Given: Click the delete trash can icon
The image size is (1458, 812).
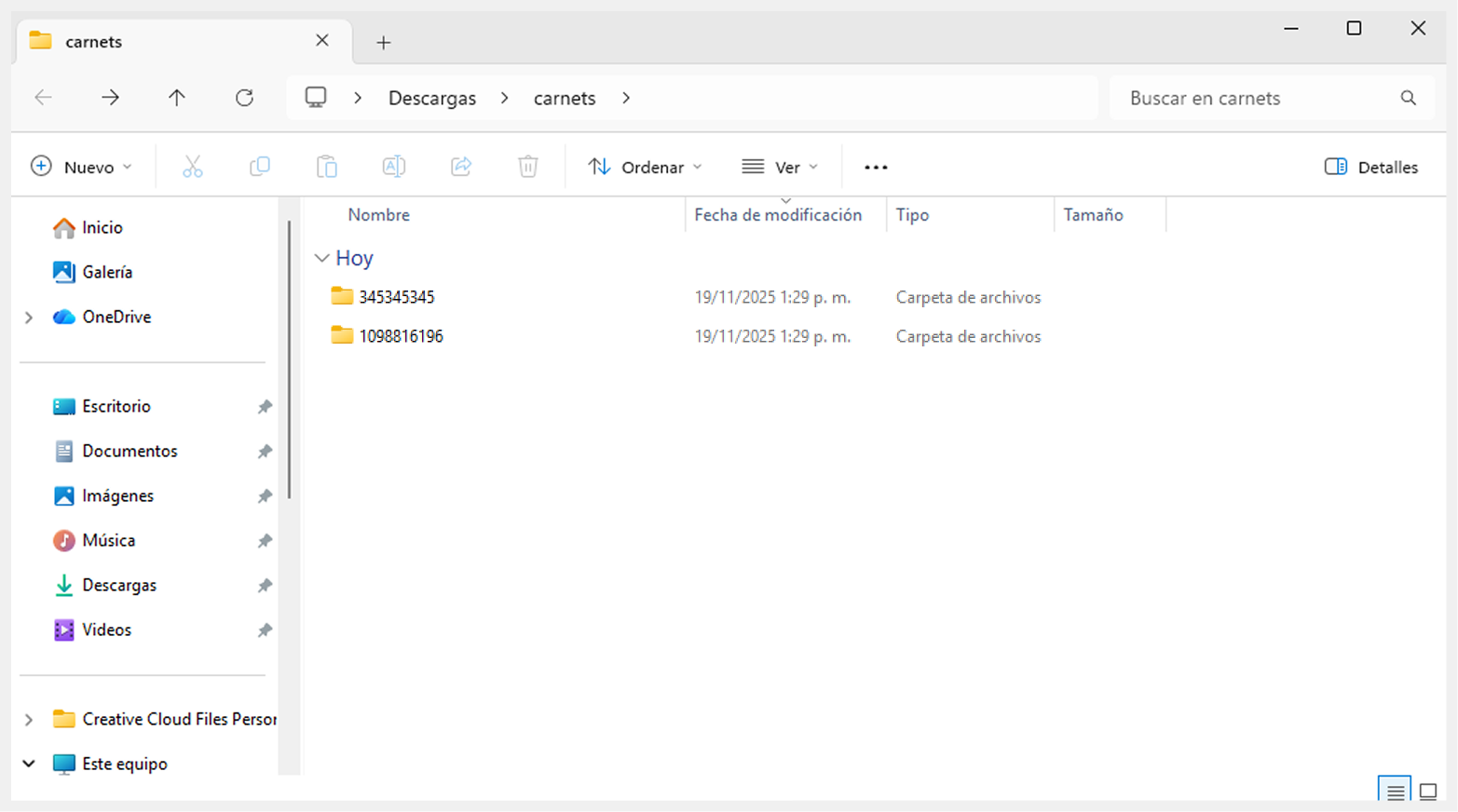Looking at the screenshot, I should (x=528, y=167).
